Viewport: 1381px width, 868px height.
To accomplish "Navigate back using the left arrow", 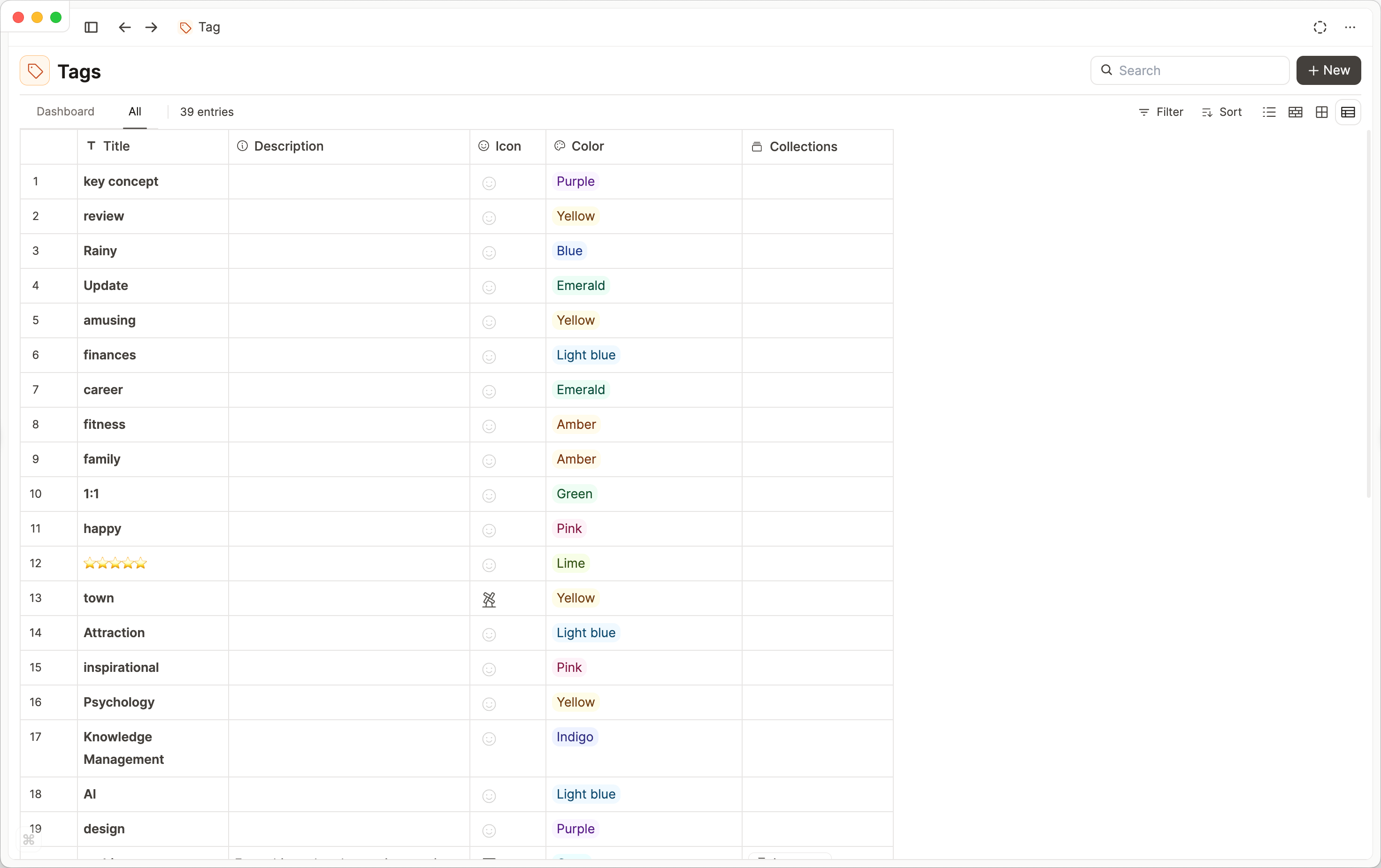I will tap(124, 27).
